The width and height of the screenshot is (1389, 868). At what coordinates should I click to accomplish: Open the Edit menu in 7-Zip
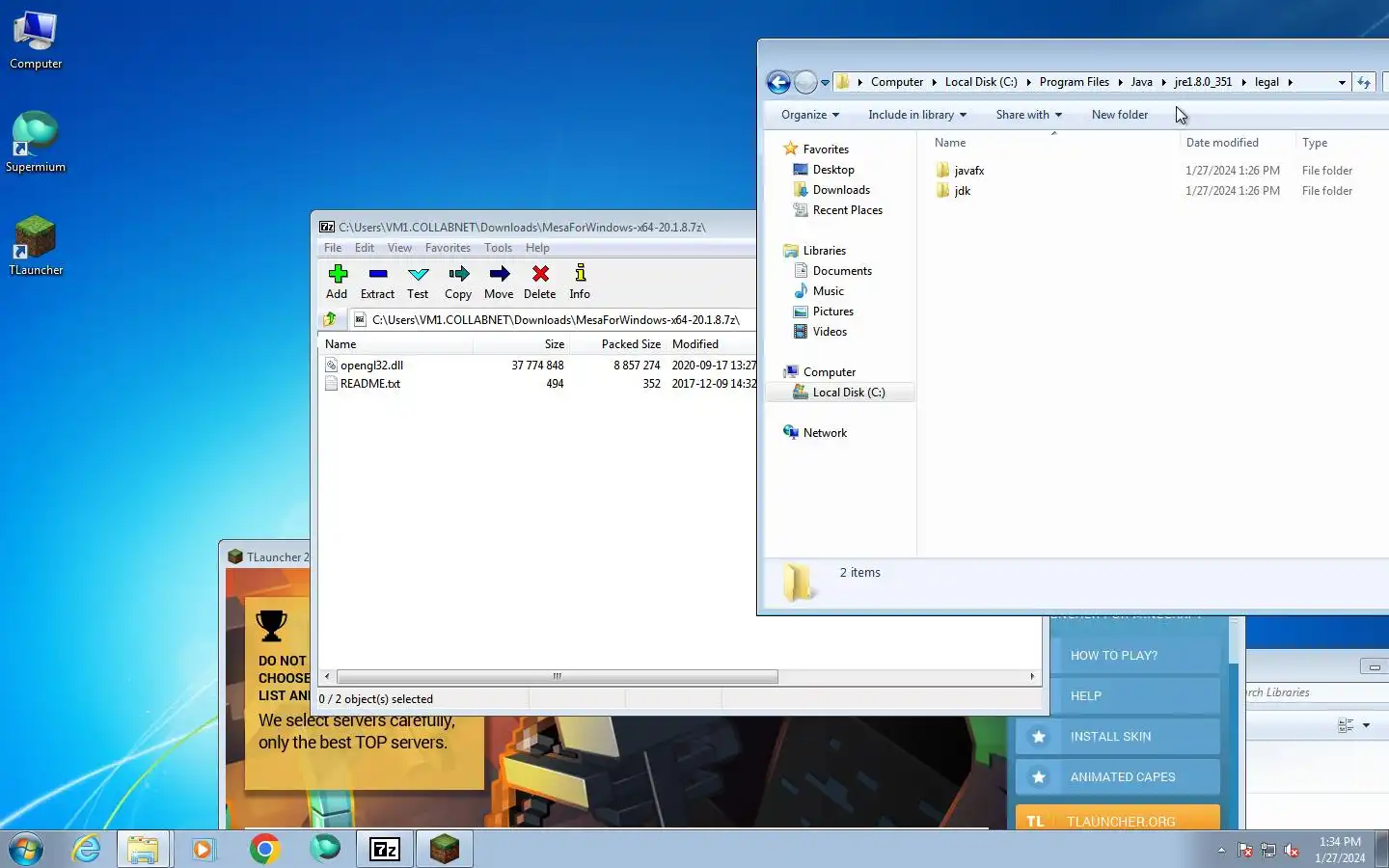coord(365,248)
